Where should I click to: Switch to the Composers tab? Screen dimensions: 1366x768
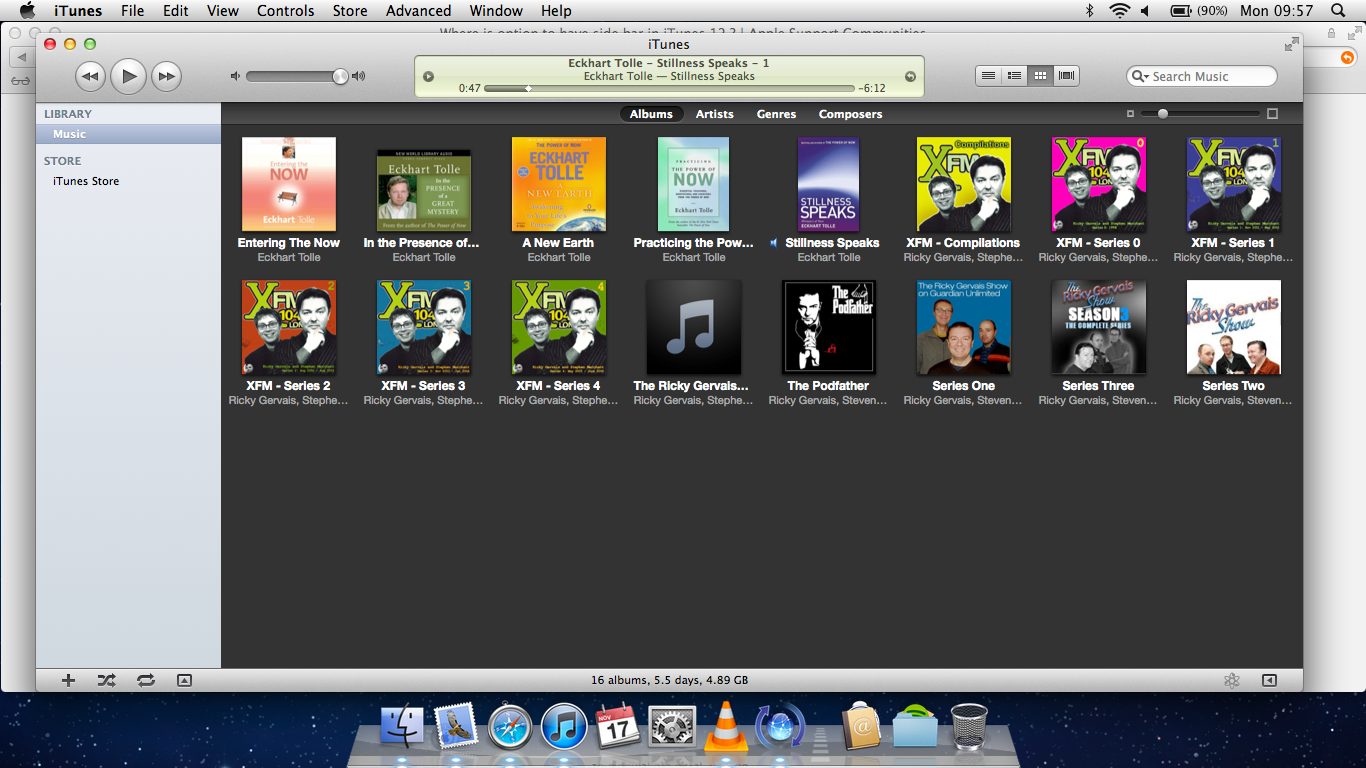[850, 114]
